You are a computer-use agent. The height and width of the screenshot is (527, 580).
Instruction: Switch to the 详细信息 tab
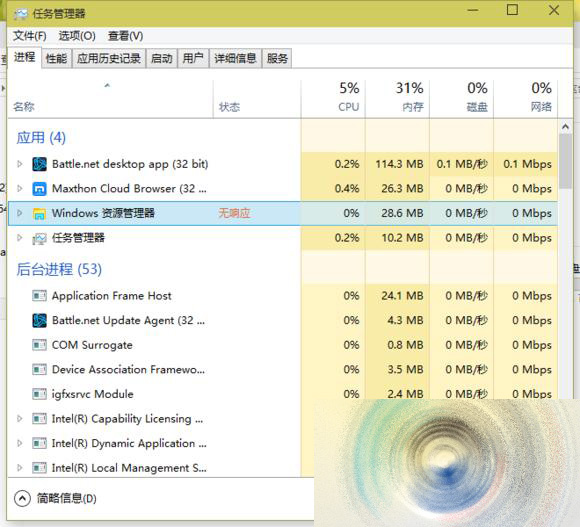[x=235, y=58]
